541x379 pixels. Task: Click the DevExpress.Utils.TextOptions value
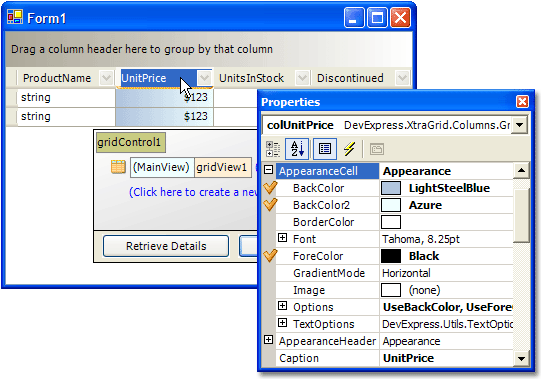coord(447,324)
